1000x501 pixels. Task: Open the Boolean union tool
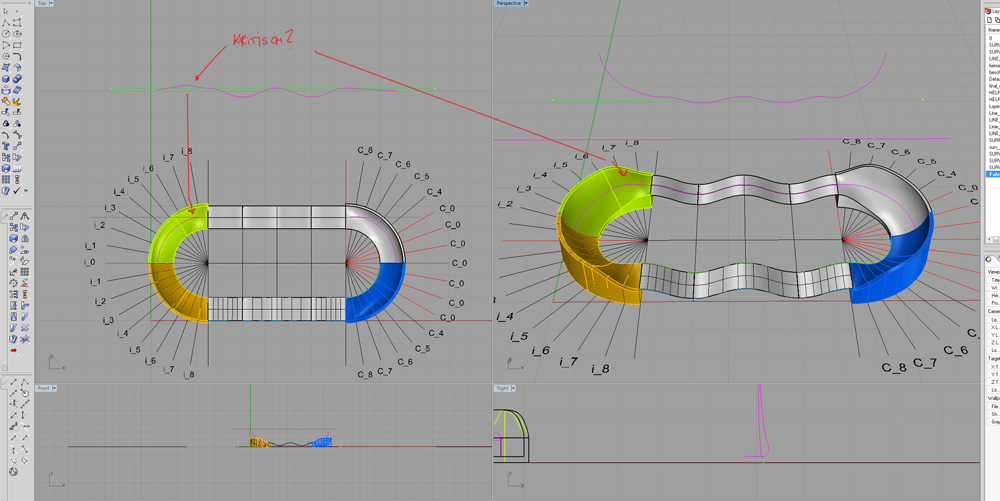click(17, 79)
